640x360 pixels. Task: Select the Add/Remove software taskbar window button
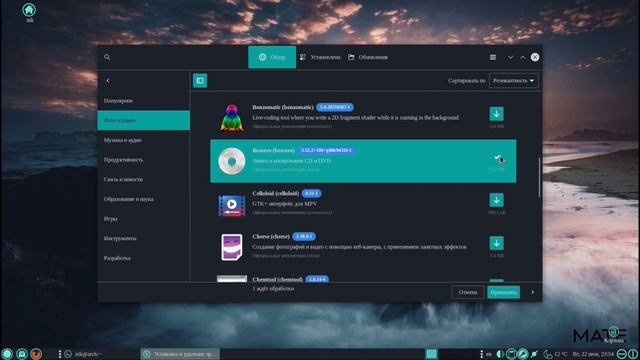point(180,354)
